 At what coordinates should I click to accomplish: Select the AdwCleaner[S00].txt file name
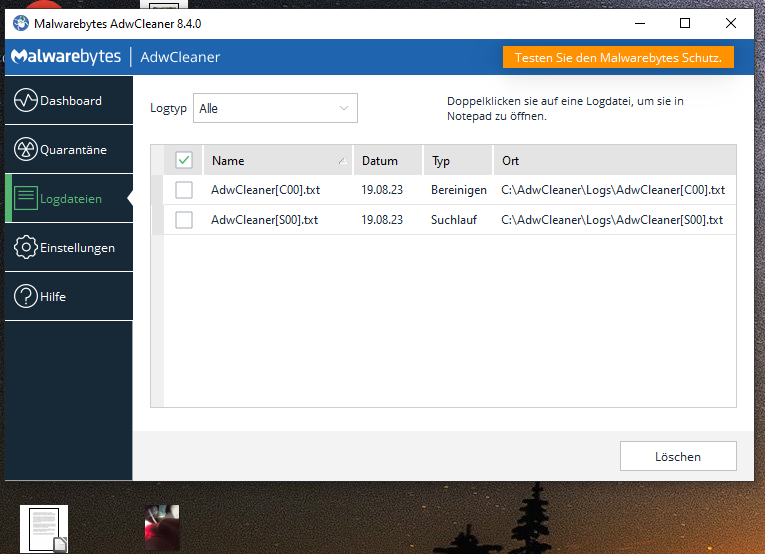264,220
